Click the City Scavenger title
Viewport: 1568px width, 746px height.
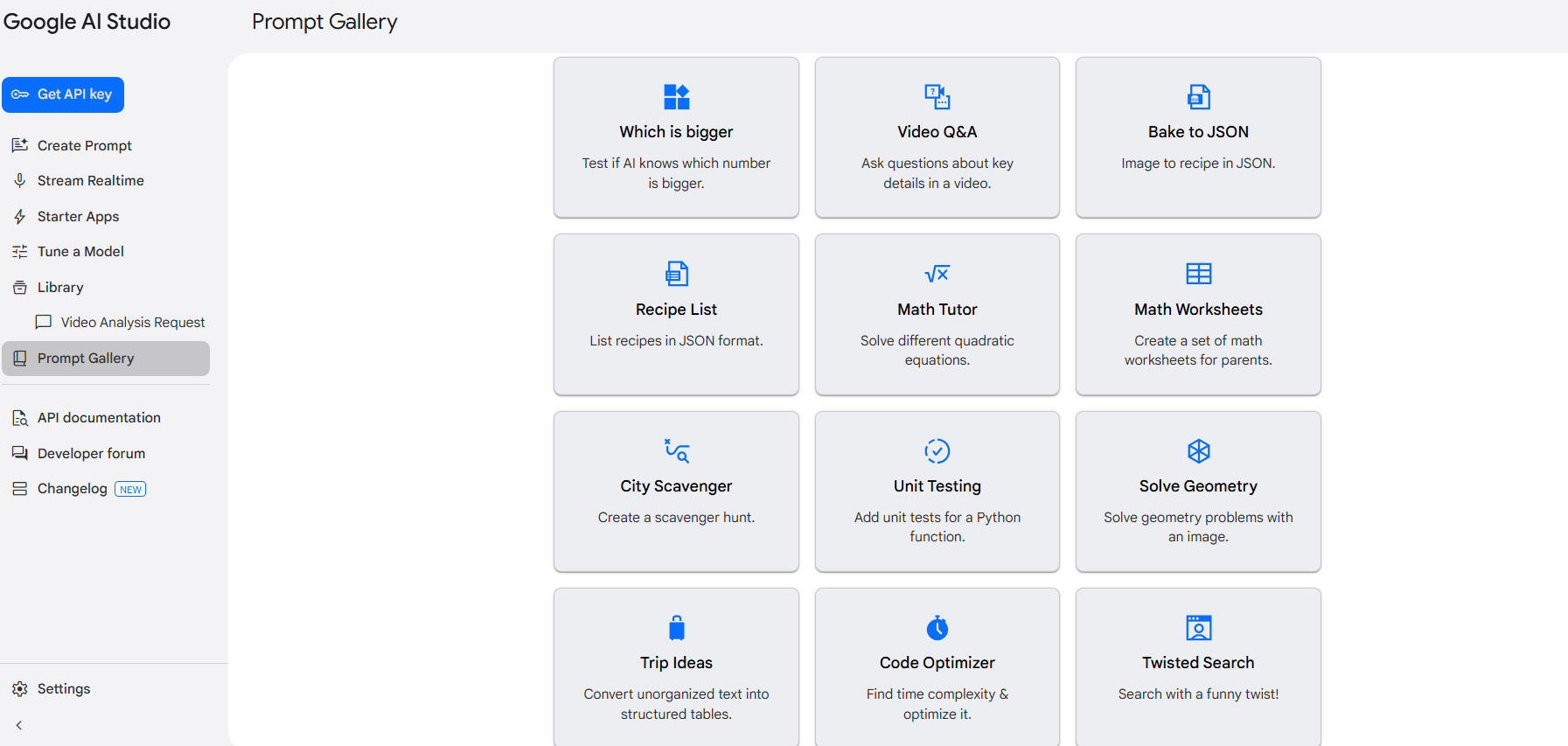[676, 486]
